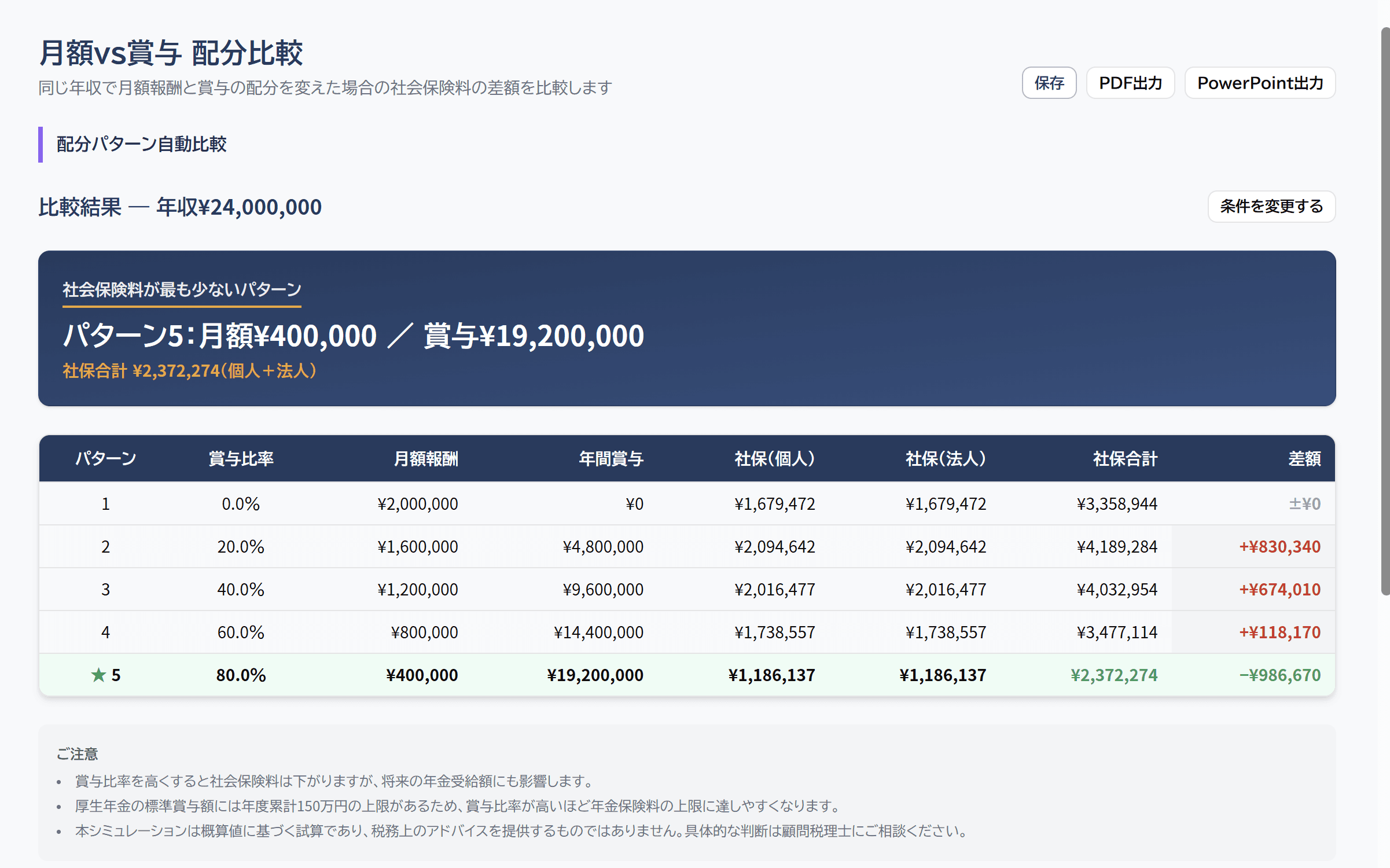Click the 社会保険料が最も少ないパターン label
The height and width of the screenshot is (868, 1390).
182,289
